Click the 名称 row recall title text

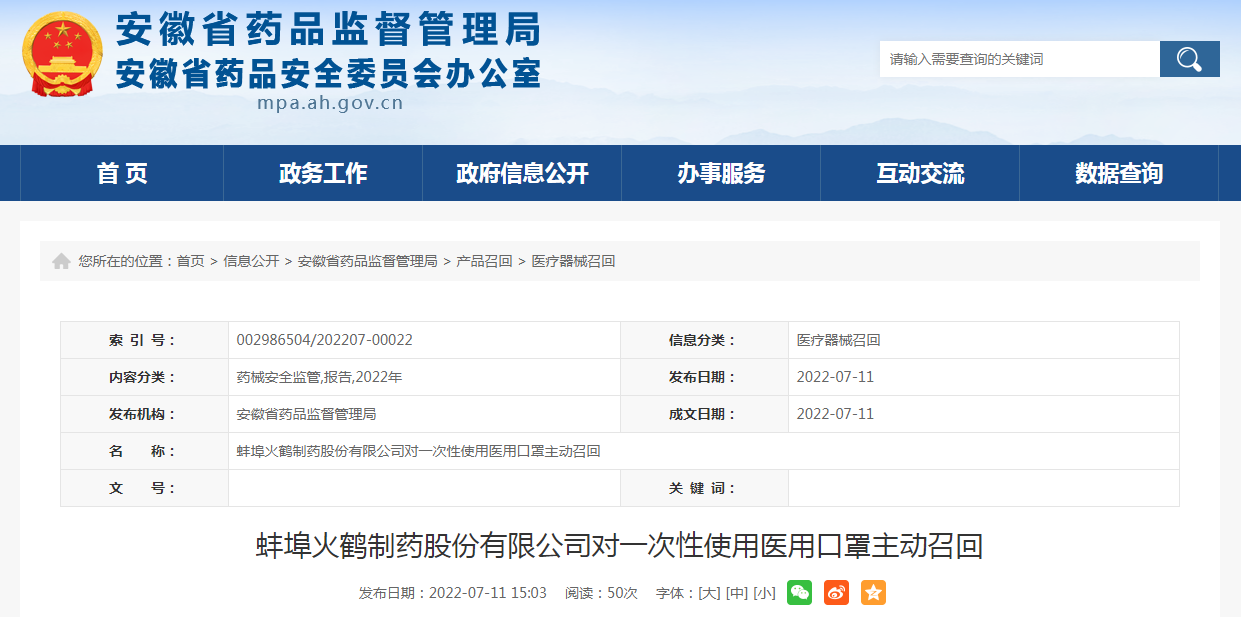[418, 451]
